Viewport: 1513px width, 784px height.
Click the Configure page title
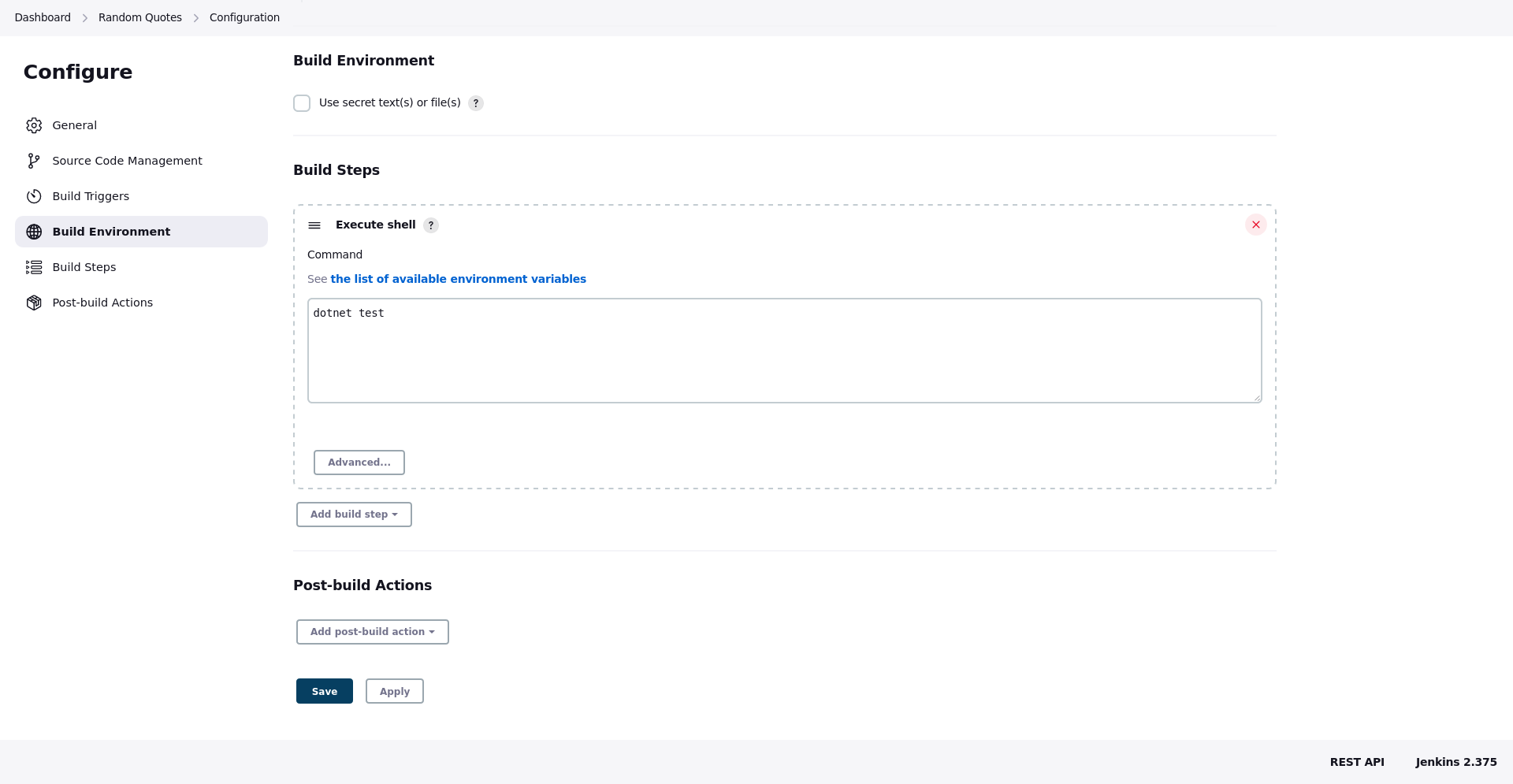(78, 72)
